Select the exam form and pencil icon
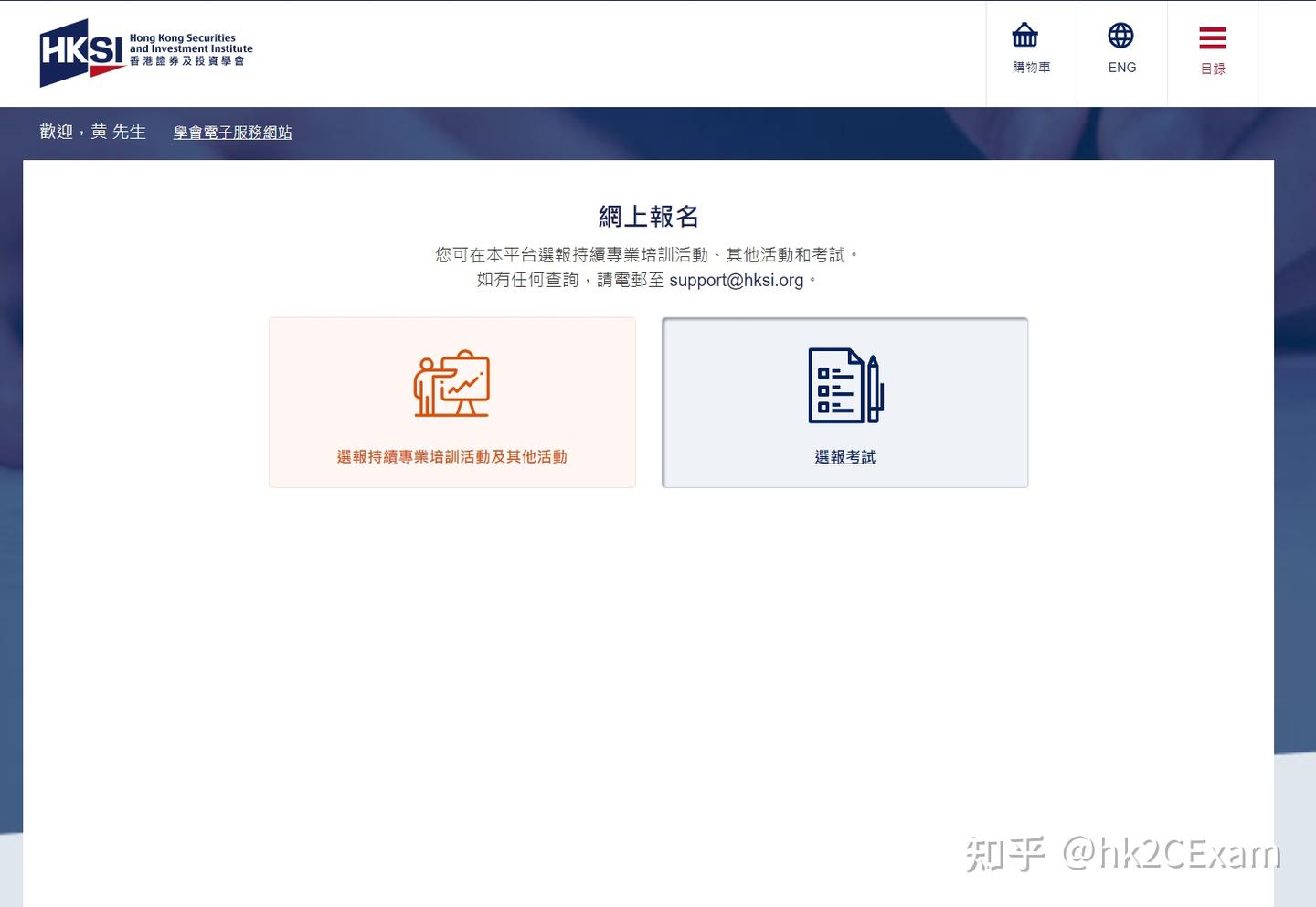 tap(844, 384)
